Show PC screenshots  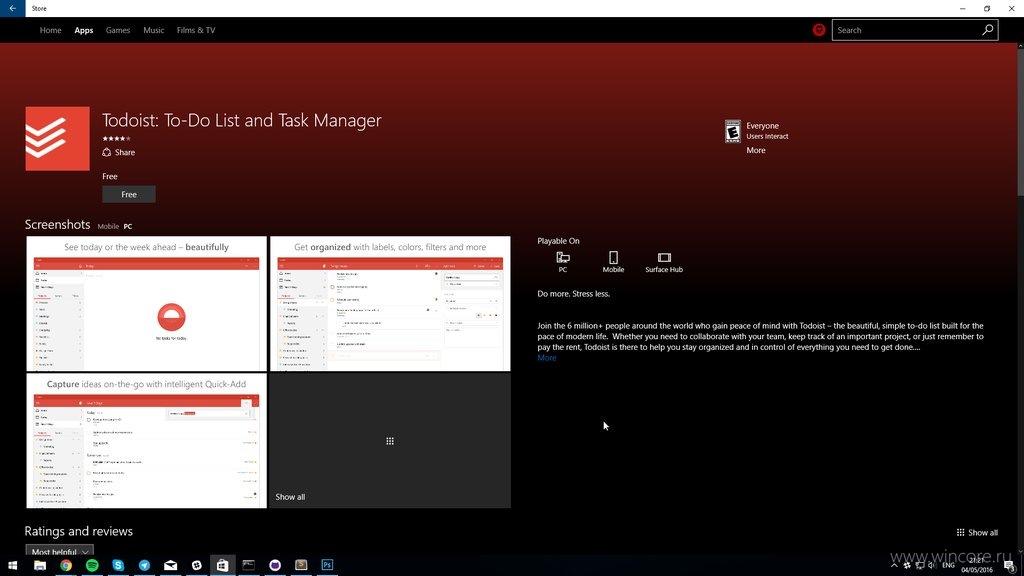click(128, 227)
